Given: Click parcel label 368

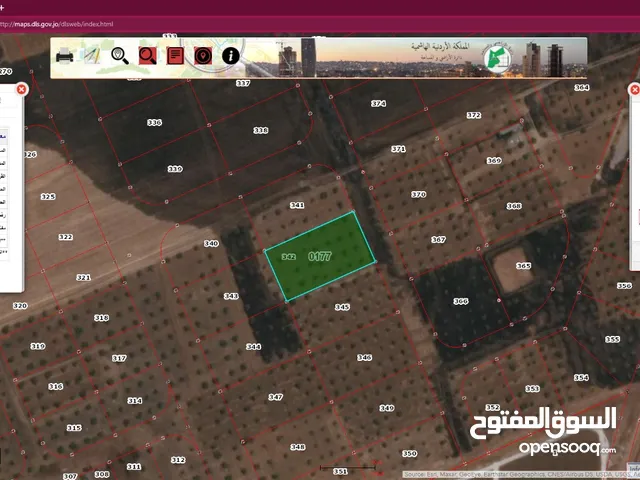Looking at the screenshot, I should [514, 206].
